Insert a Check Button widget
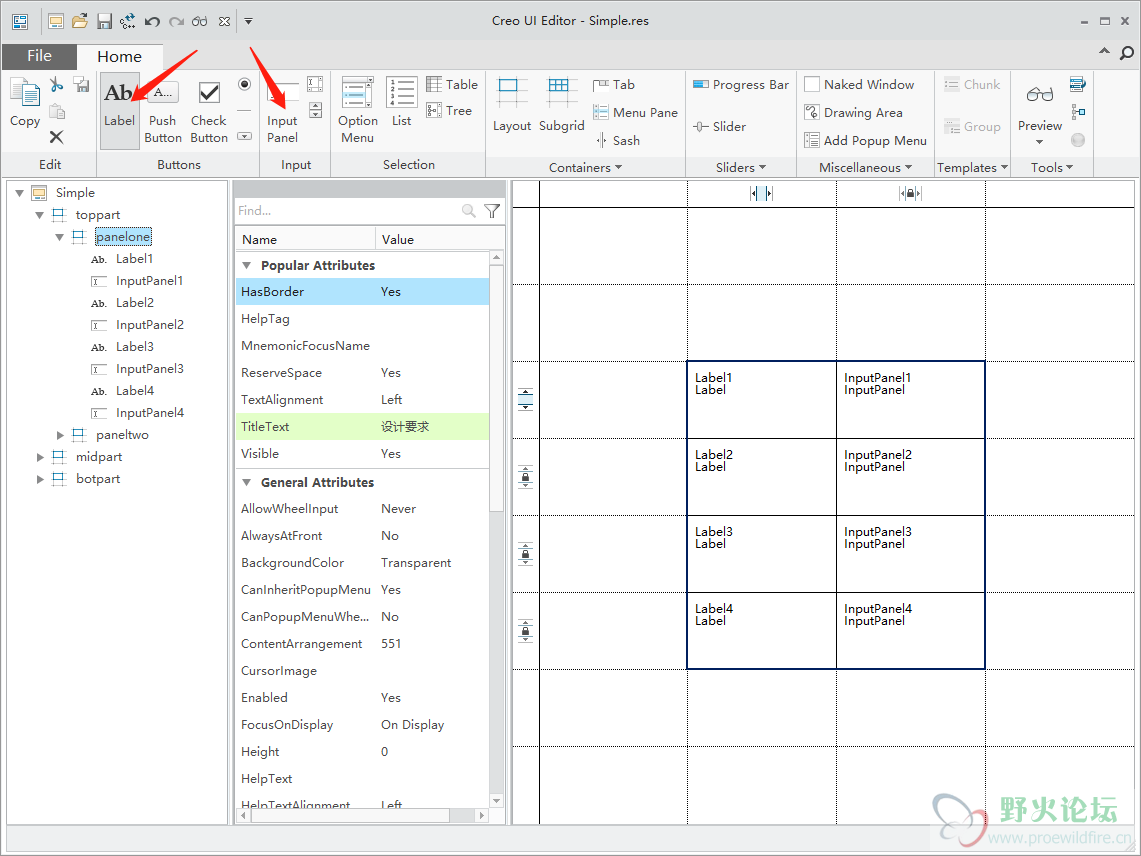This screenshot has width=1141, height=856. (209, 111)
